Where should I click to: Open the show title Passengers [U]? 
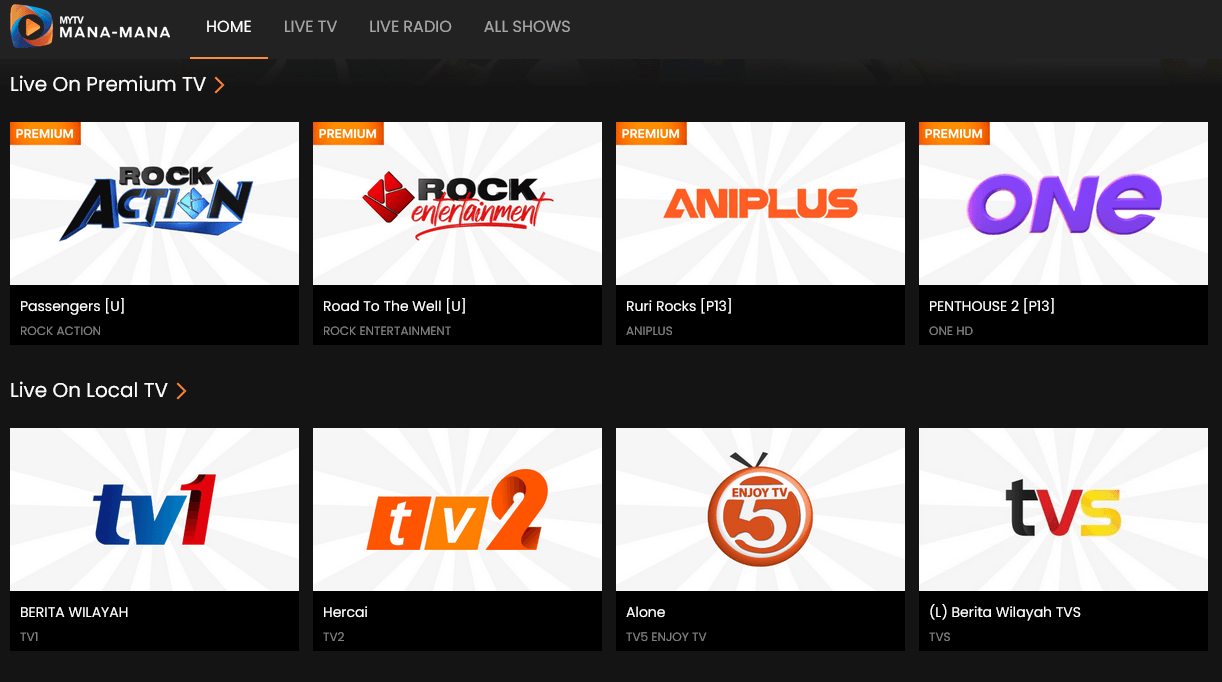[73, 306]
